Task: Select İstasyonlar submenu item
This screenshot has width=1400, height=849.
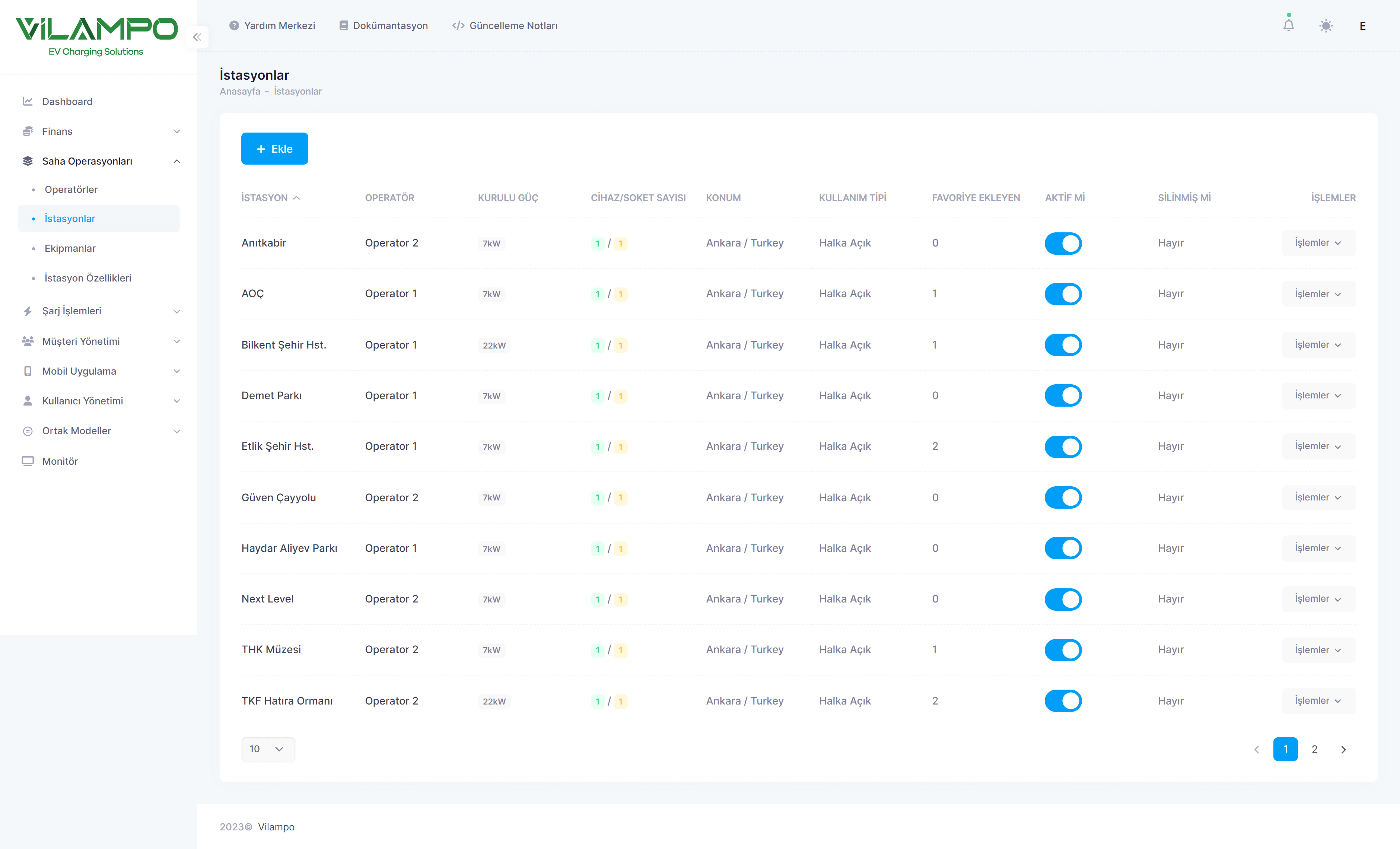Action: pyautogui.click(x=99, y=219)
